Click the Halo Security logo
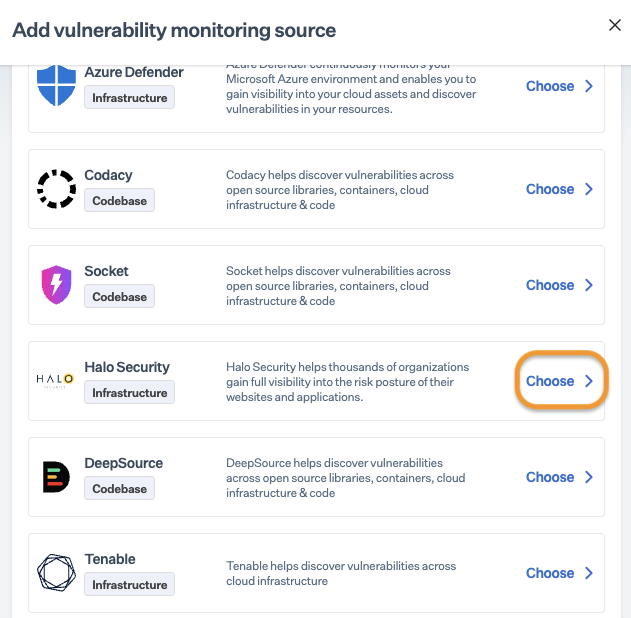The width and height of the screenshot is (631, 618). (56, 381)
